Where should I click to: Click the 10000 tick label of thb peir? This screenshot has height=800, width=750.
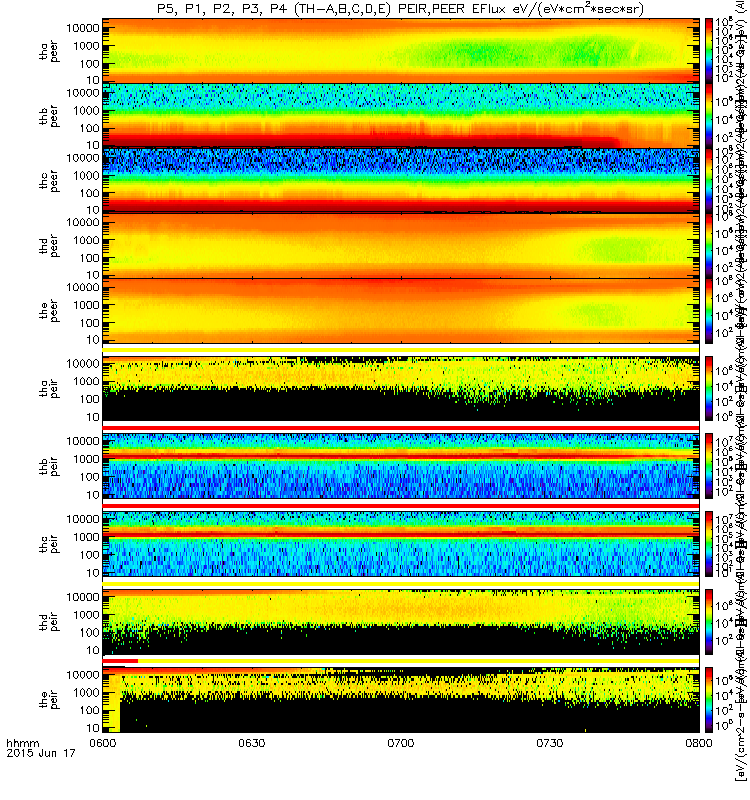point(83,441)
